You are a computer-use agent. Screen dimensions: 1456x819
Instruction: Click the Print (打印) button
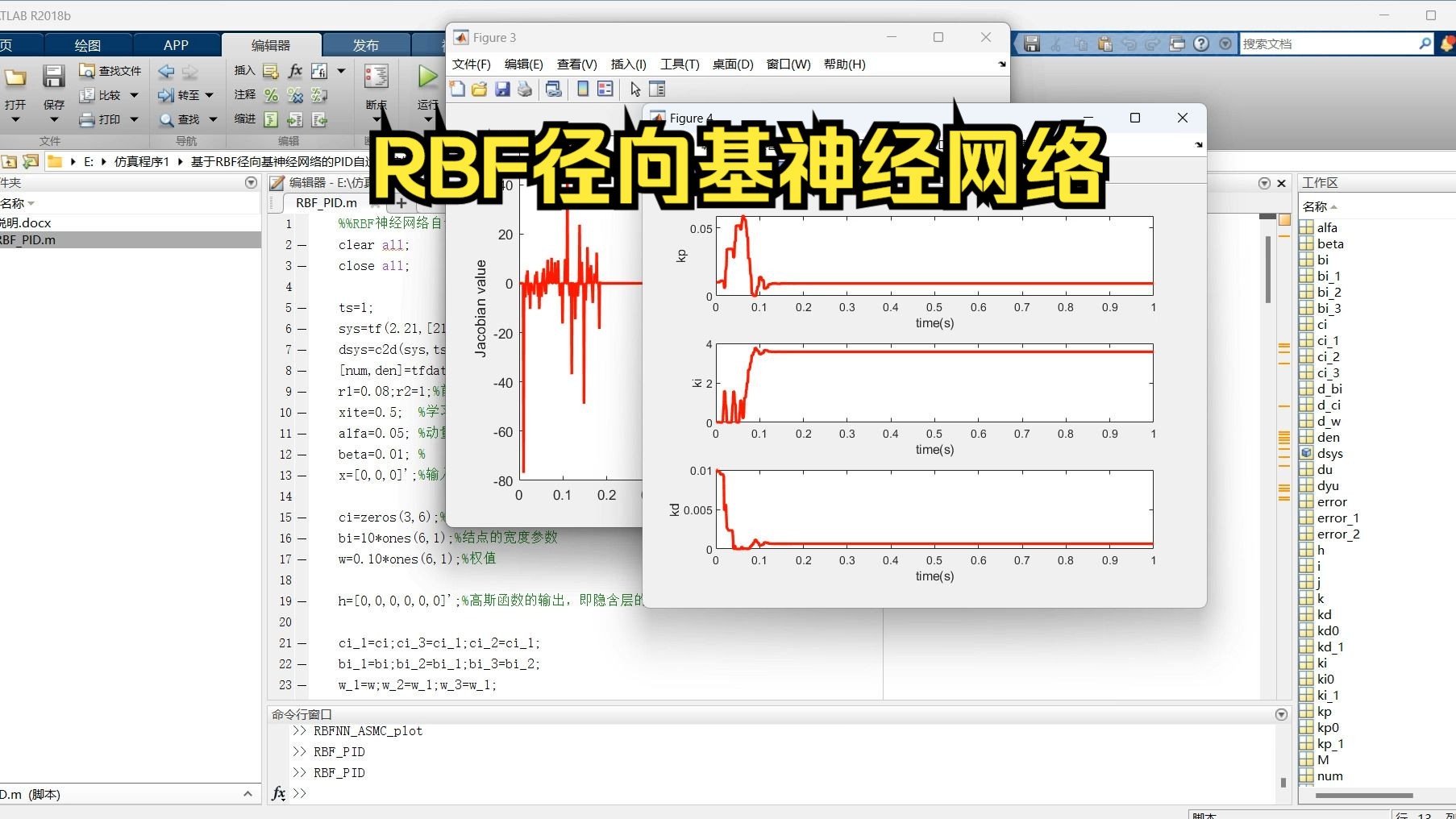pyautogui.click(x=101, y=119)
